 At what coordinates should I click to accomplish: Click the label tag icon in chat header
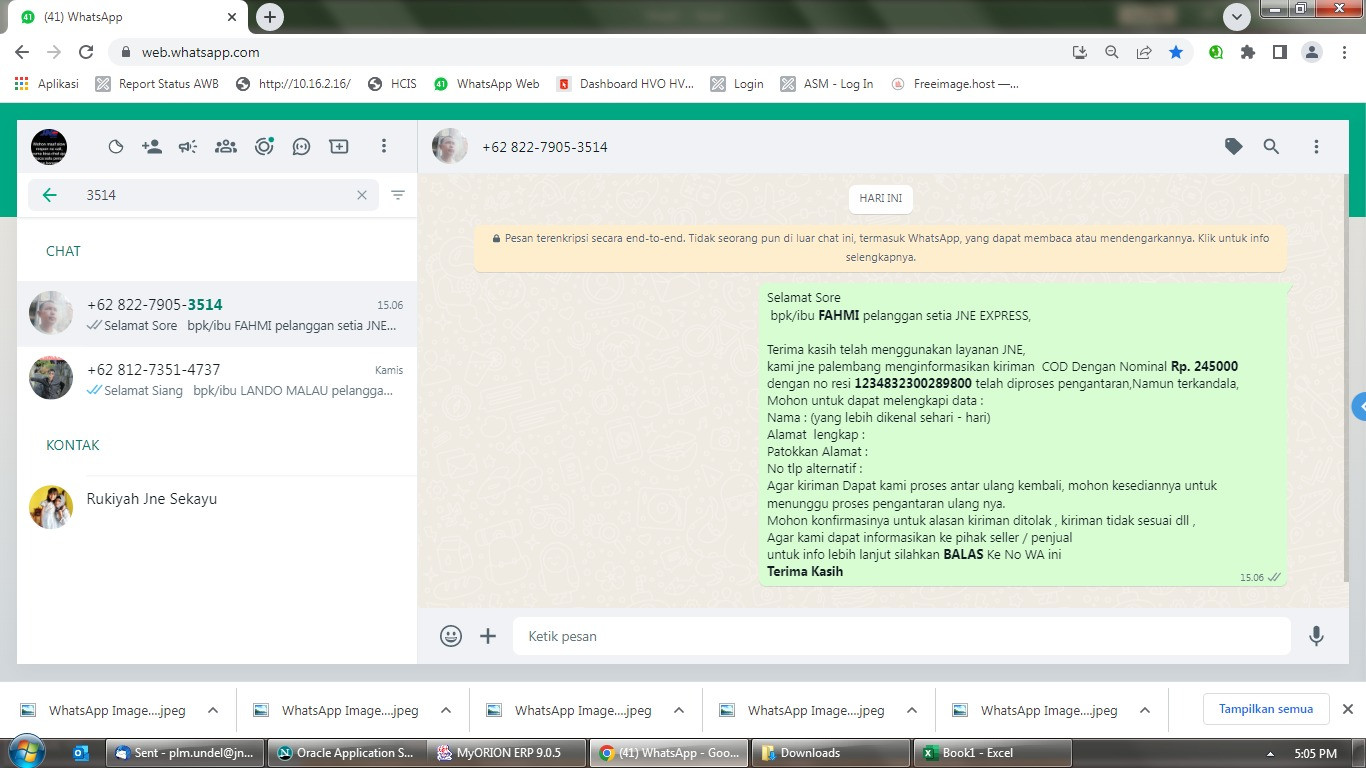click(1234, 147)
